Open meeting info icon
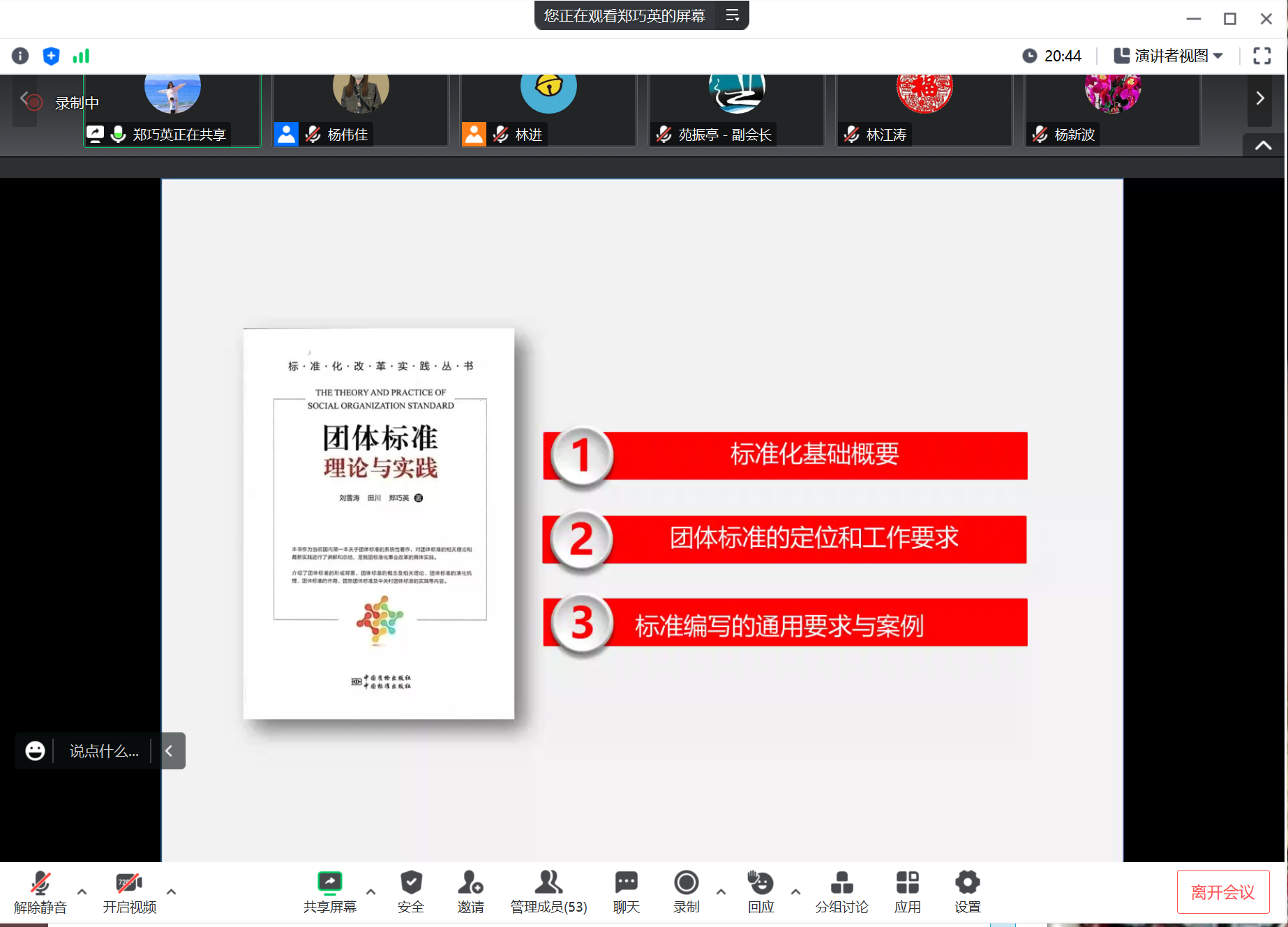 20,56
